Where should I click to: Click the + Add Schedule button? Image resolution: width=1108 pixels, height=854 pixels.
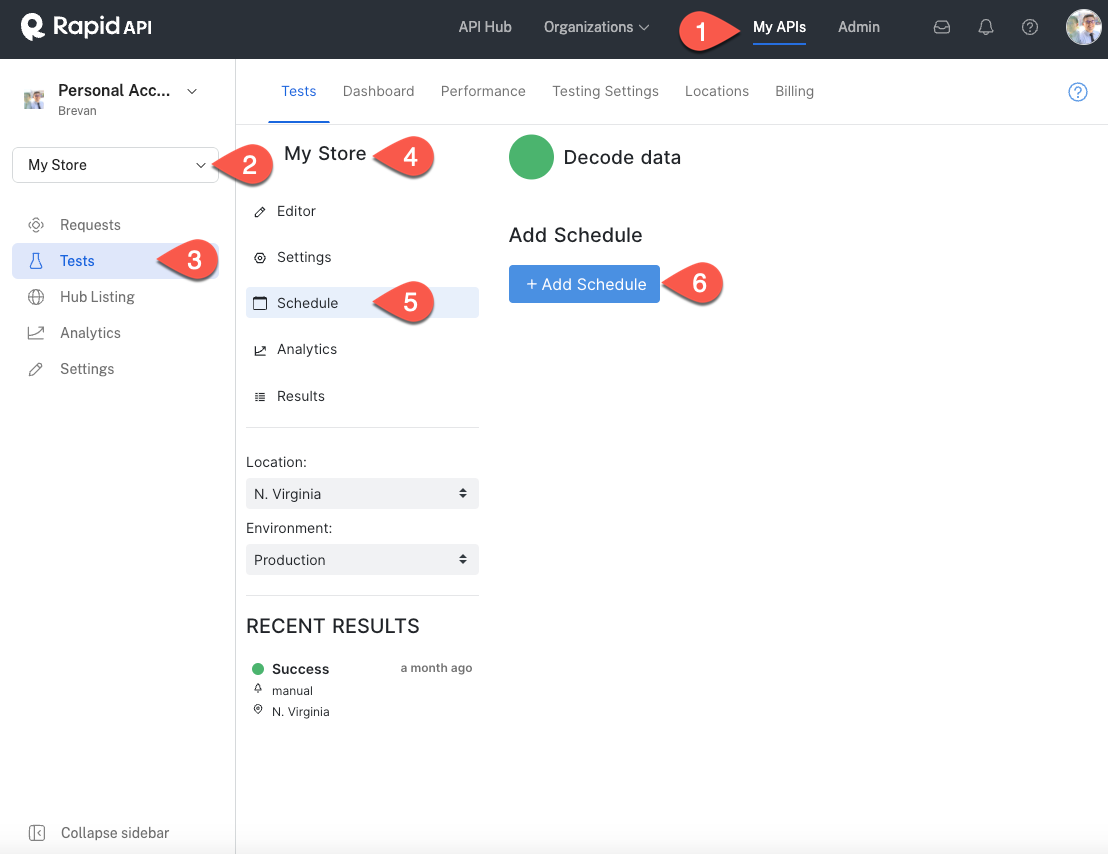[584, 284]
